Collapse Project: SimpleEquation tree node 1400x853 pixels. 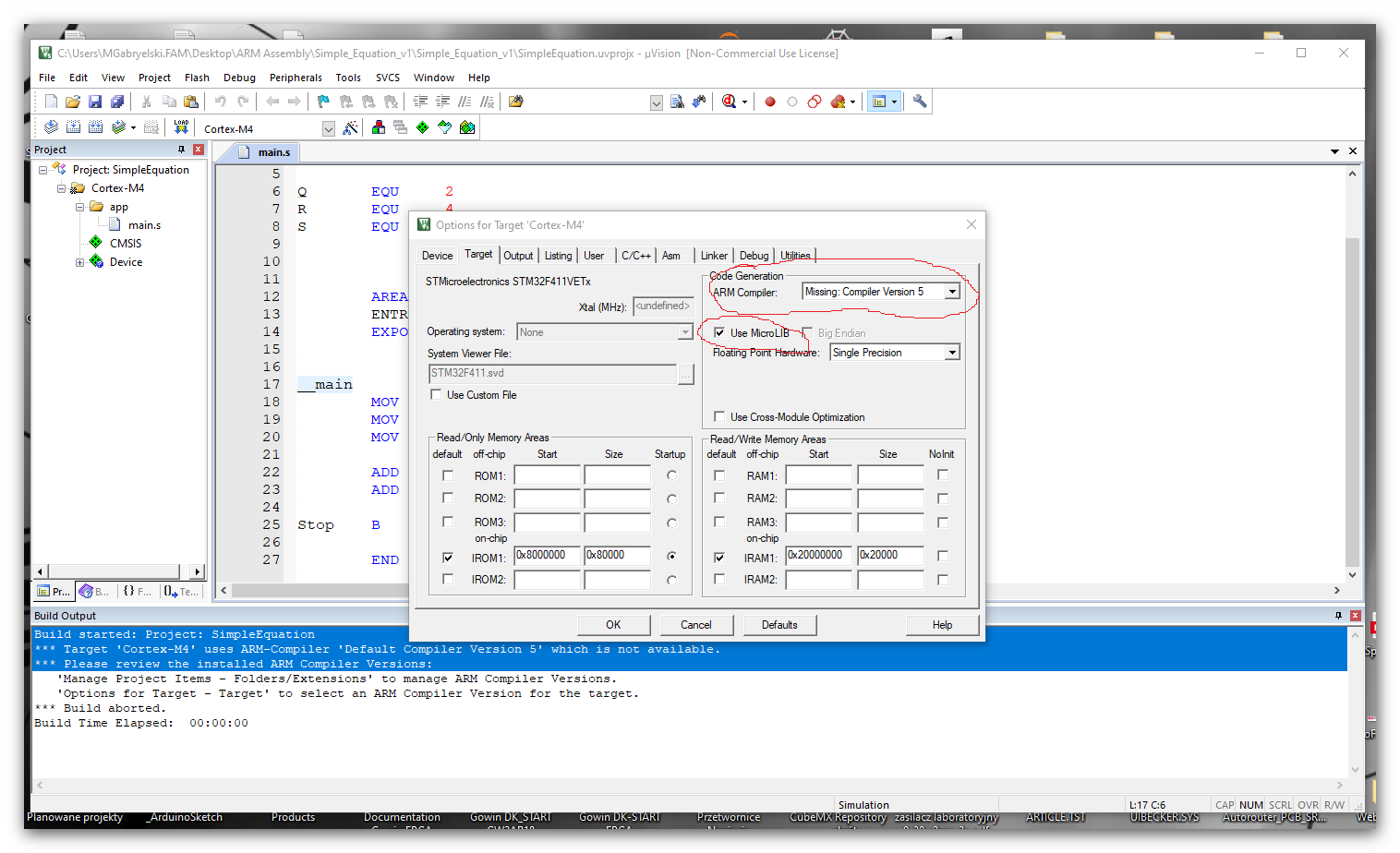pos(42,170)
